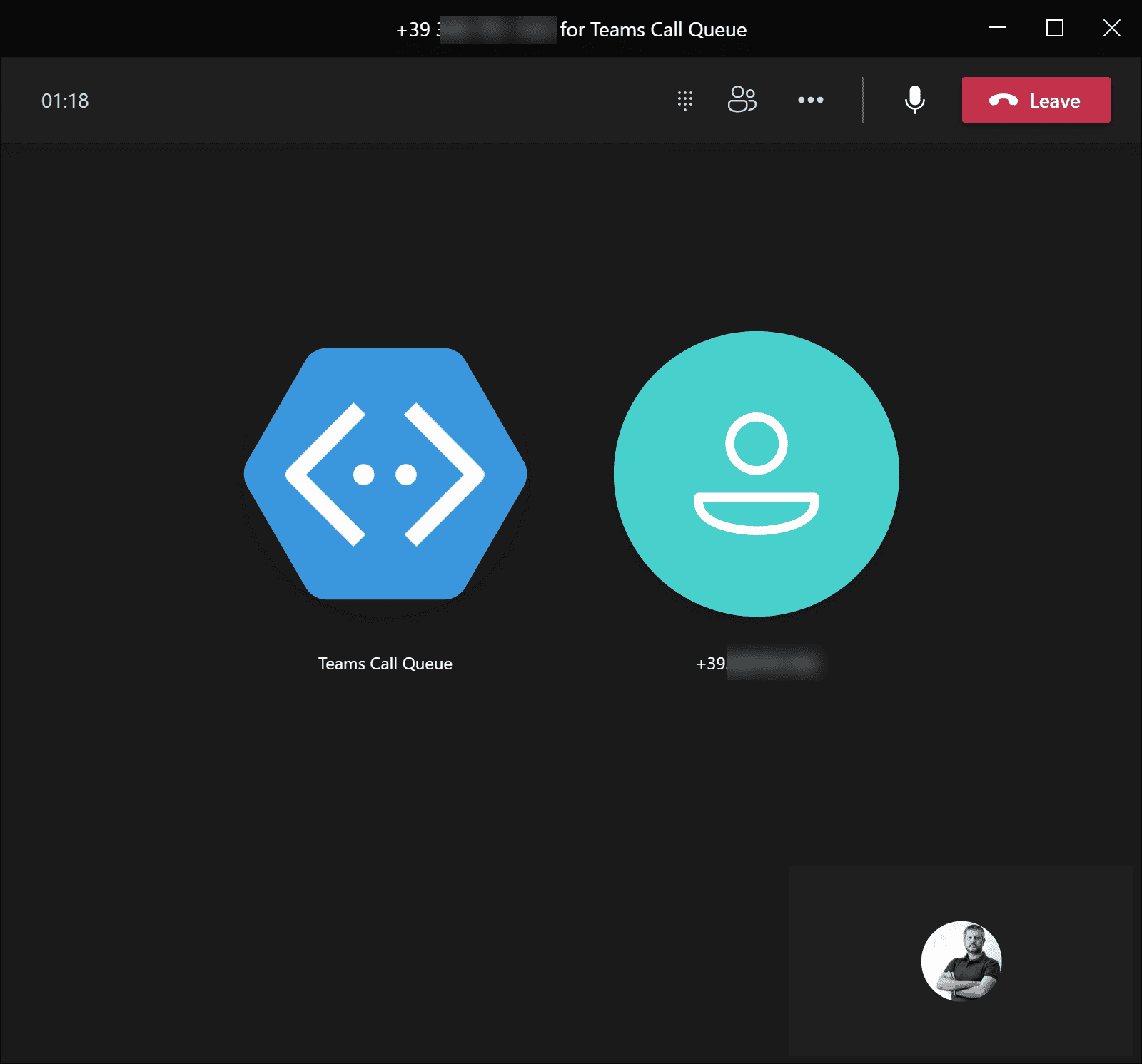Open the dial pad keypad
This screenshot has height=1064, width=1142.
coord(684,101)
